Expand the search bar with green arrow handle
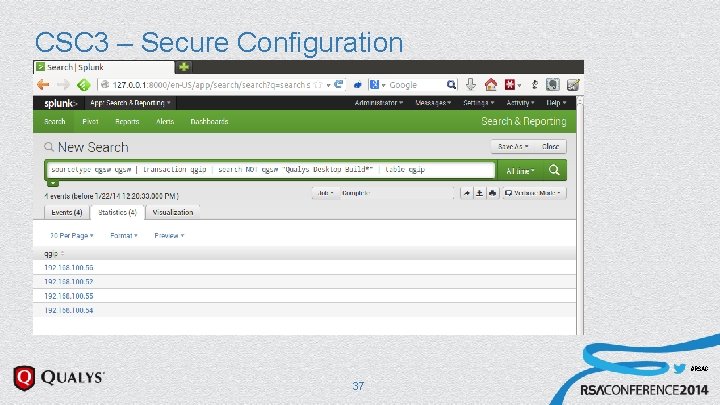 (x=53, y=183)
